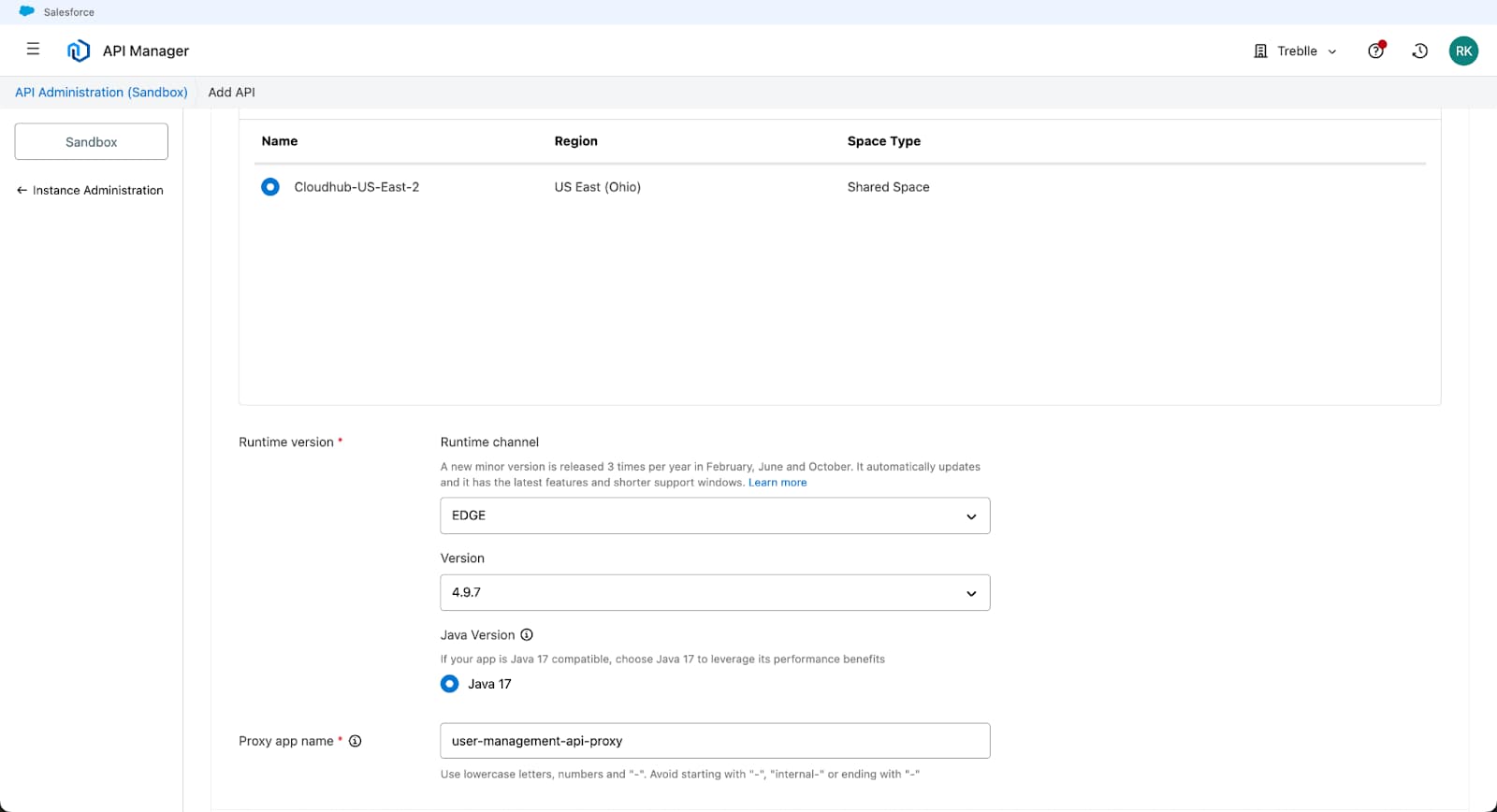The width and height of the screenshot is (1497, 812).
Task: Click the US East (Ohio) cell
Action: tap(598, 187)
